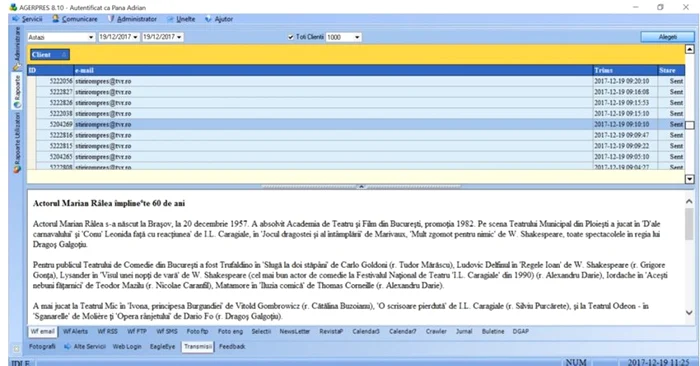Switch to the Buletine tab

[x=493, y=332]
